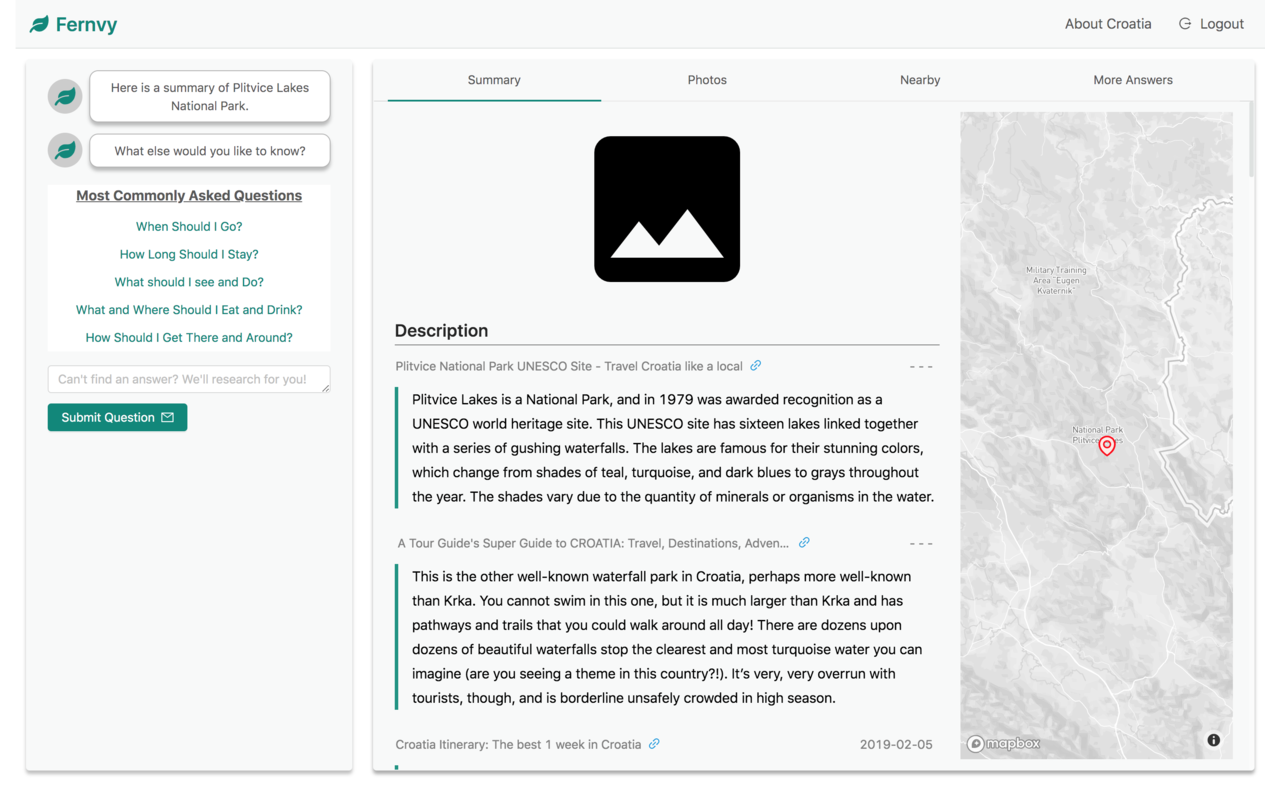
Task: Open the 'When Should I Go?' question
Action: 188,226
